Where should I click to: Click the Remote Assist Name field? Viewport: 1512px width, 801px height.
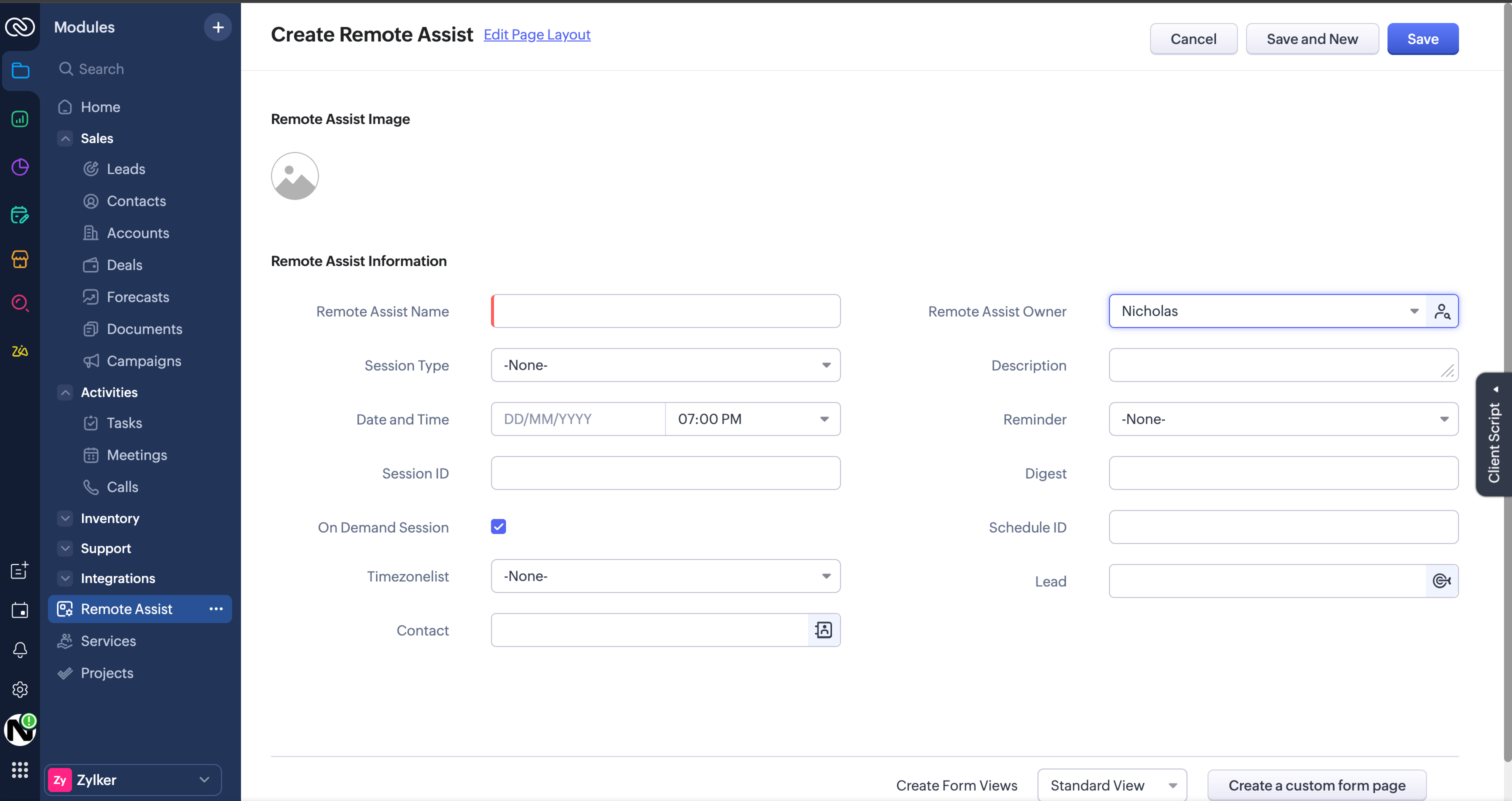[x=665, y=311]
